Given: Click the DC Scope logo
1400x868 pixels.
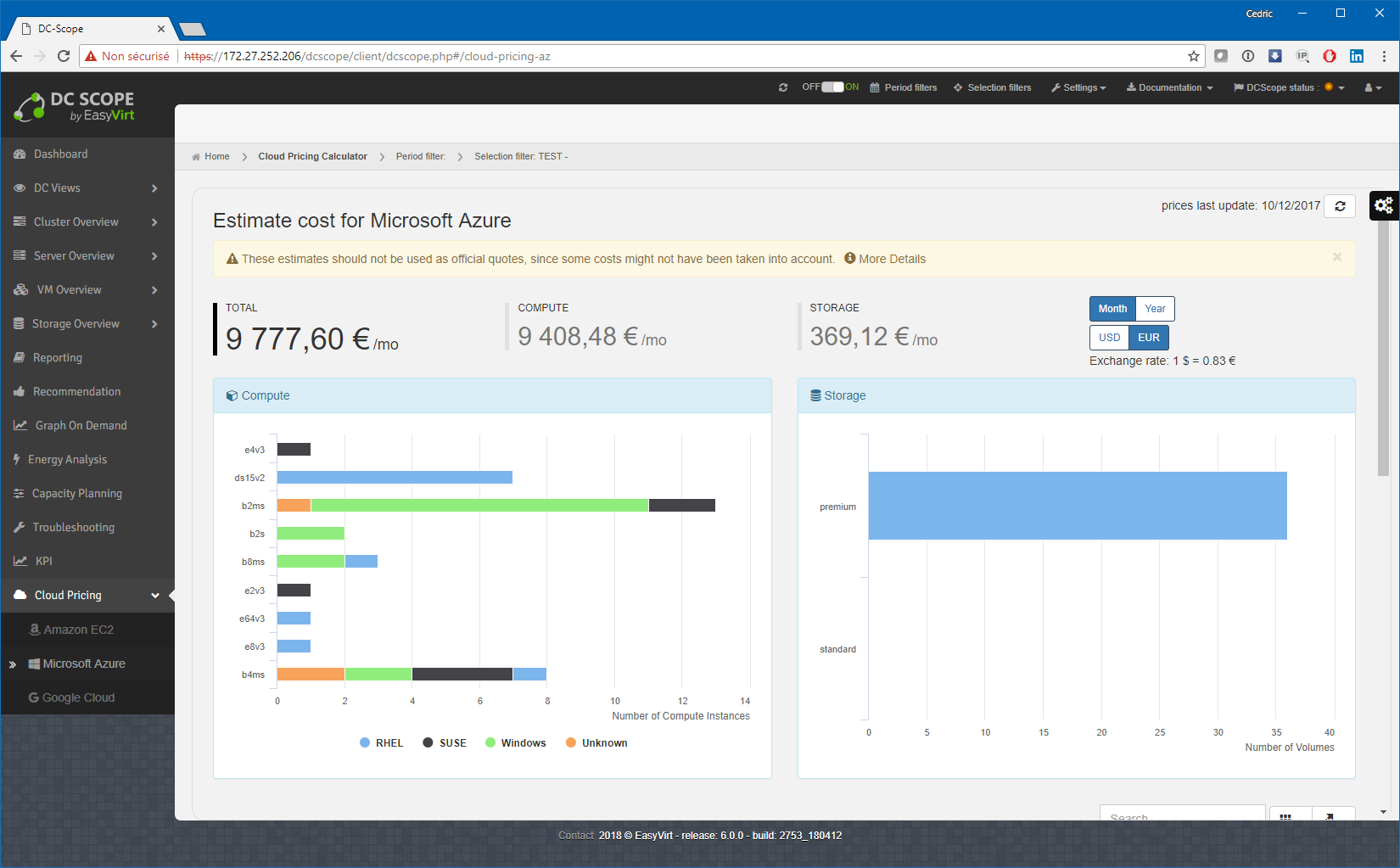Looking at the screenshot, I should click(x=75, y=107).
